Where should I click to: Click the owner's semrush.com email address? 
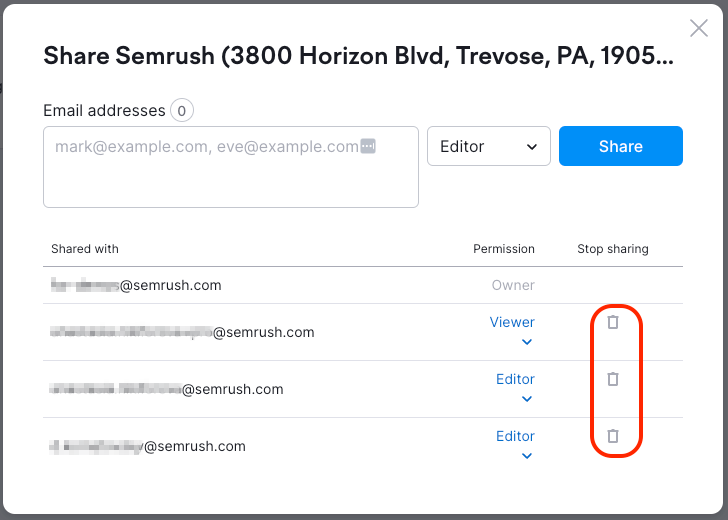(135, 285)
